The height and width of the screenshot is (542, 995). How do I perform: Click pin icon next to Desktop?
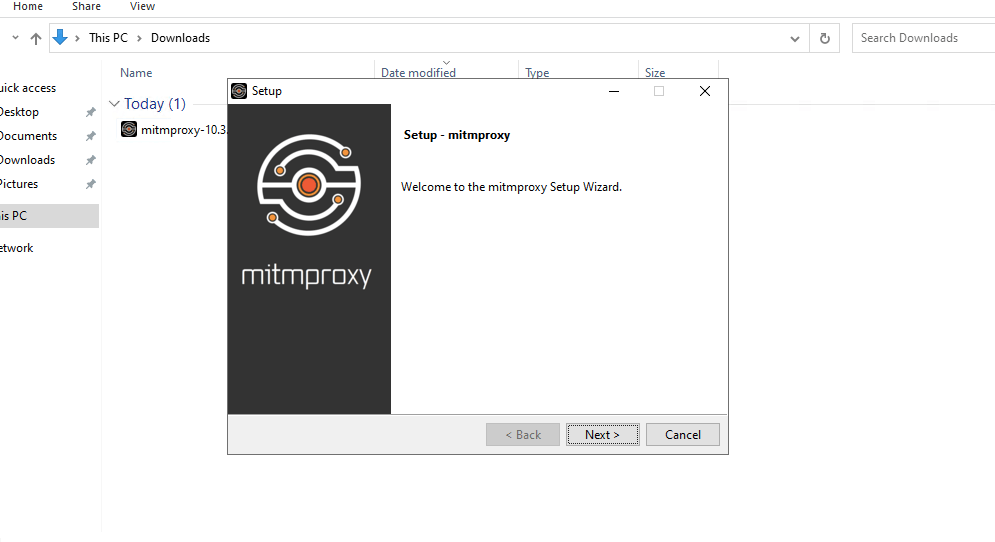point(91,112)
